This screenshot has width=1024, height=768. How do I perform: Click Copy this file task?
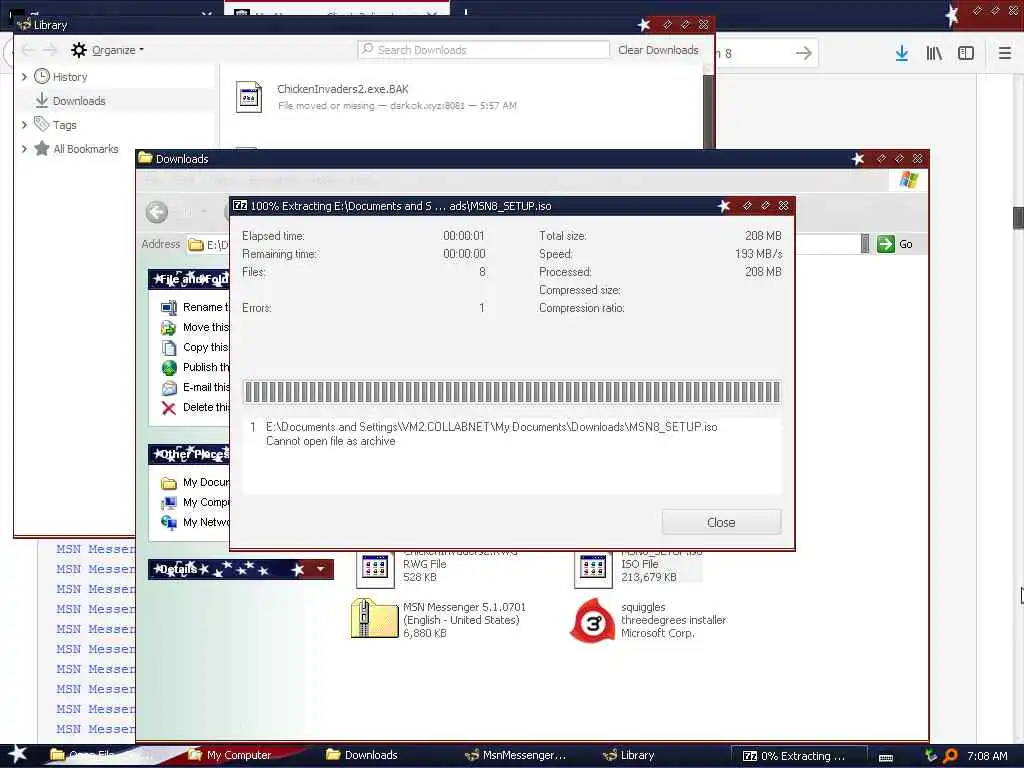pos(205,347)
